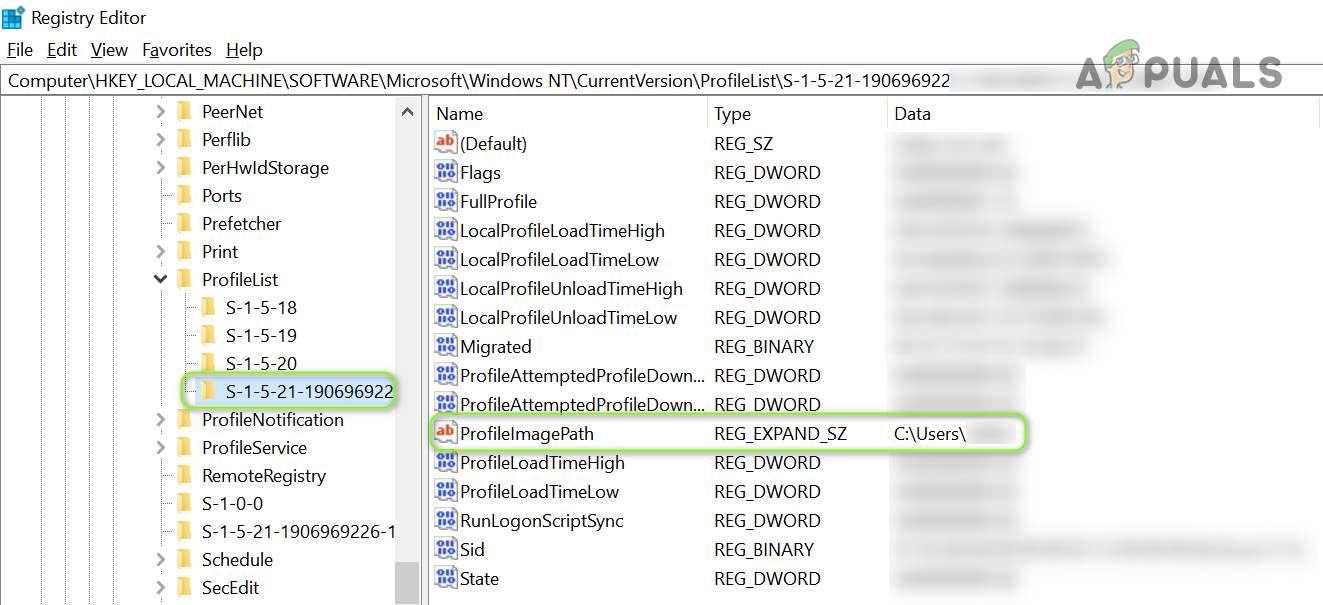The height and width of the screenshot is (605, 1323).
Task: Select the PeerNet folder icon
Action: click(x=184, y=112)
